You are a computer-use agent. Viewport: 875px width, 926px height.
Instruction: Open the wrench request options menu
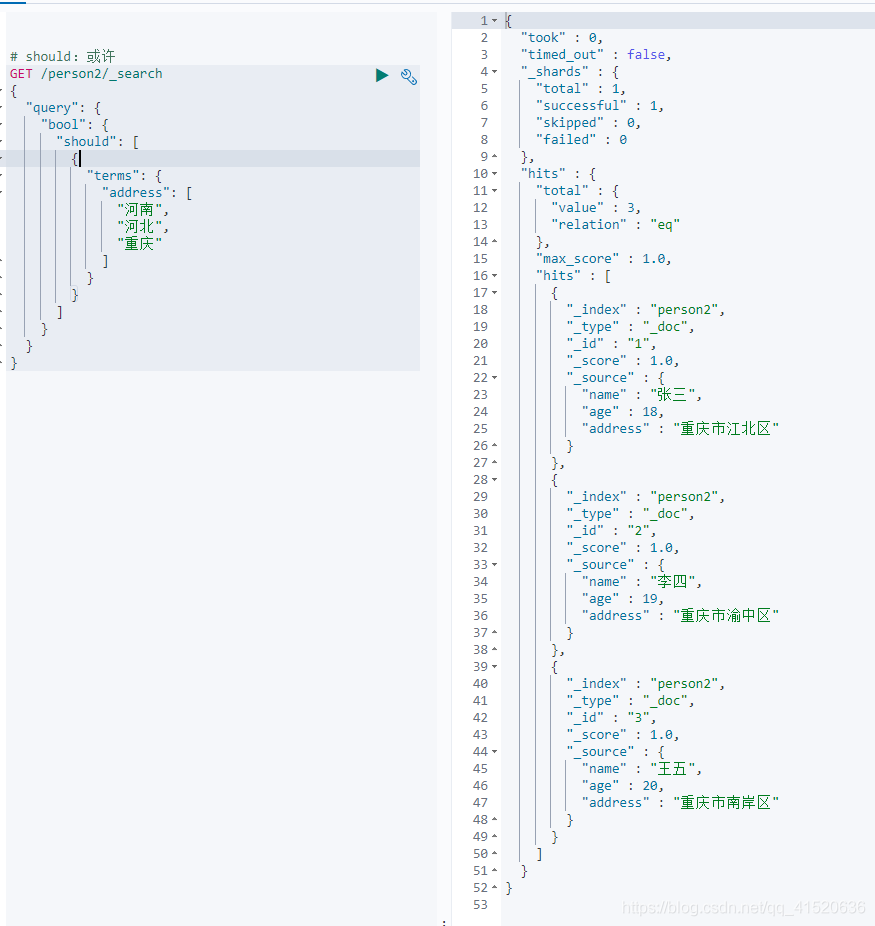click(409, 76)
